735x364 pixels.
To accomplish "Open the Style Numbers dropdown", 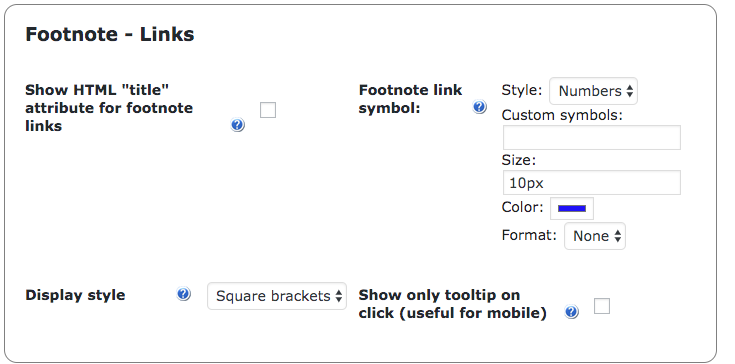I will (593, 91).
